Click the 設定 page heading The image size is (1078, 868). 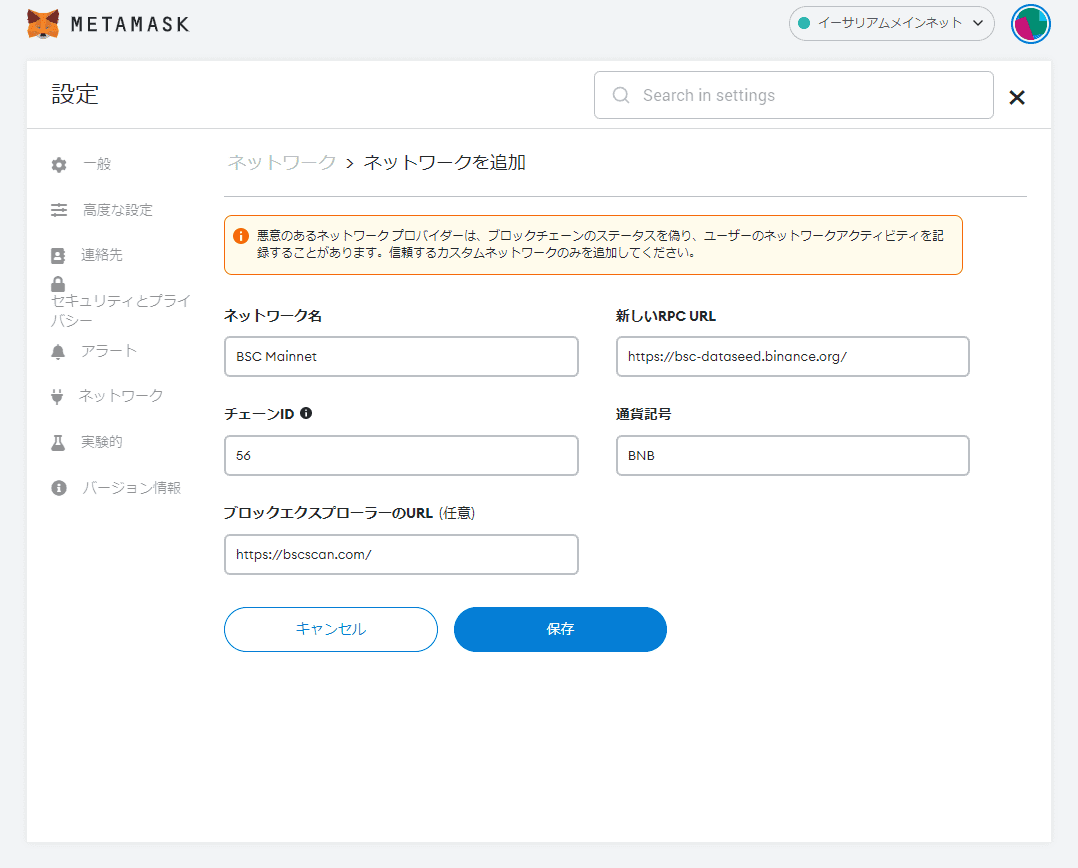point(75,94)
